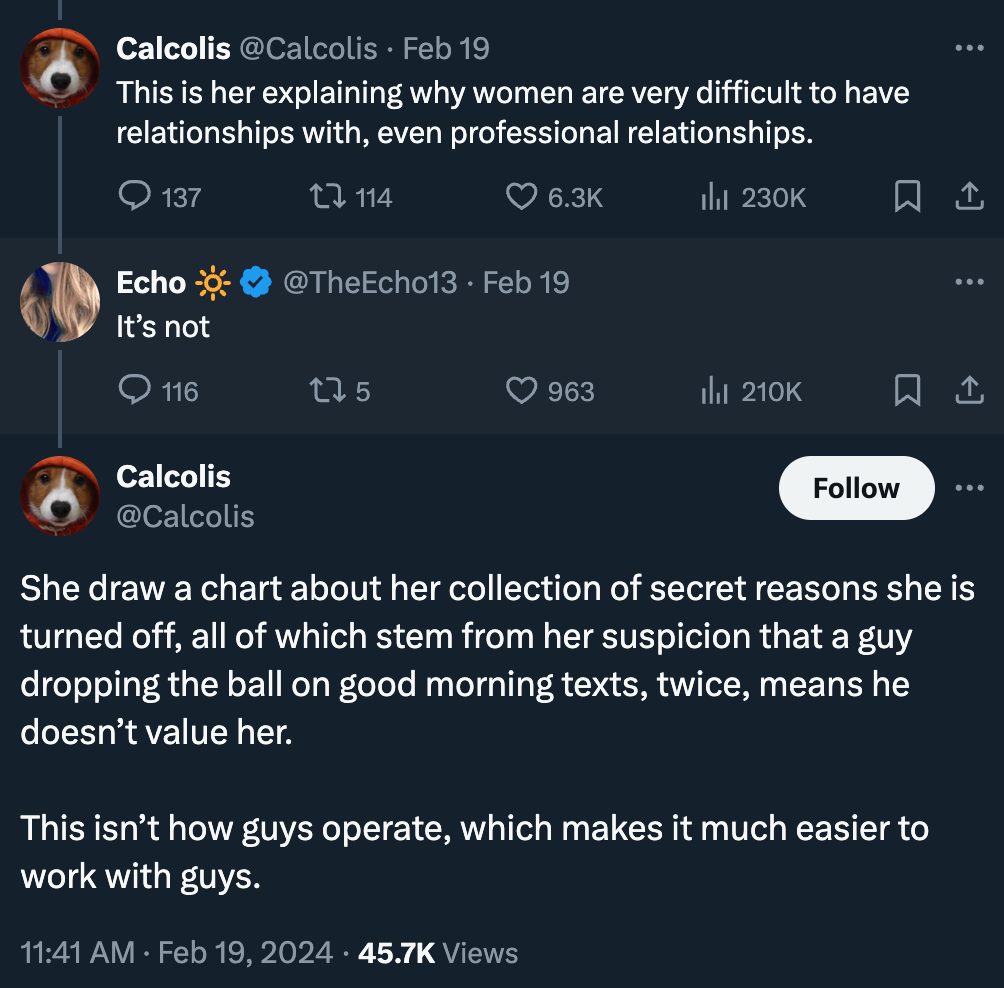The height and width of the screenshot is (988, 1004).
Task: Open more options on first Calcolis tweet
Action: click(x=968, y=48)
